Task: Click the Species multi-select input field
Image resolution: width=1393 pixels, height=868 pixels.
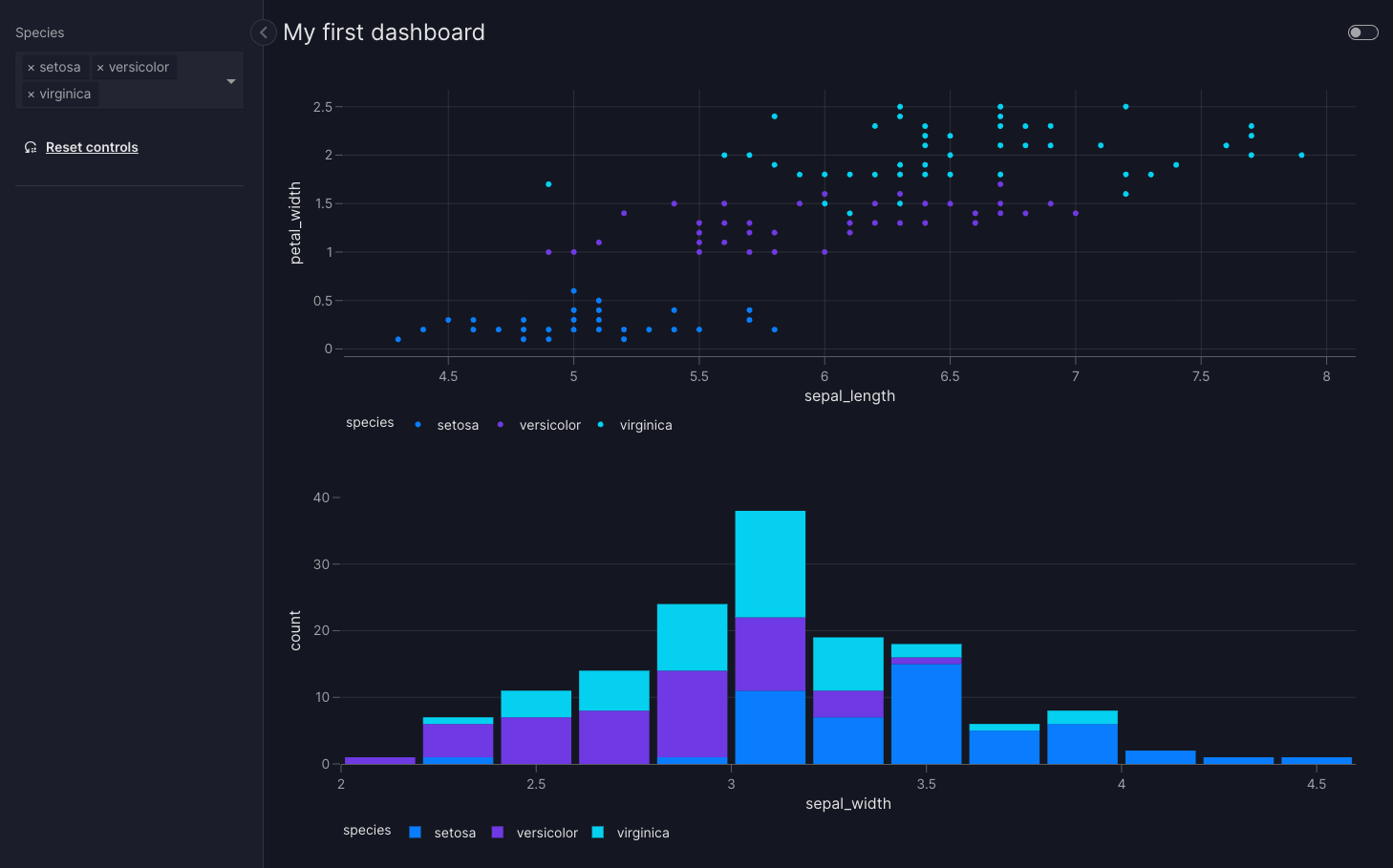Action: point(129,80)
